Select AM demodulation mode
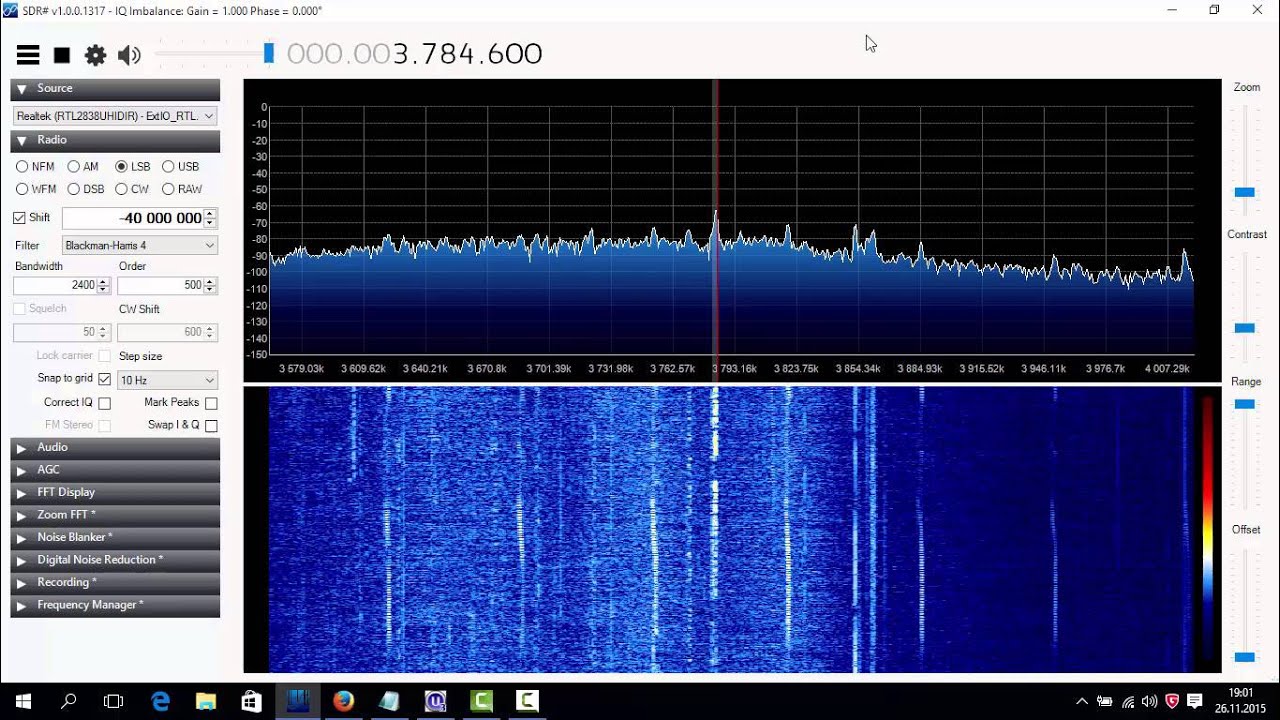This screenshot has width=1280, height=720. pos(73,167)
